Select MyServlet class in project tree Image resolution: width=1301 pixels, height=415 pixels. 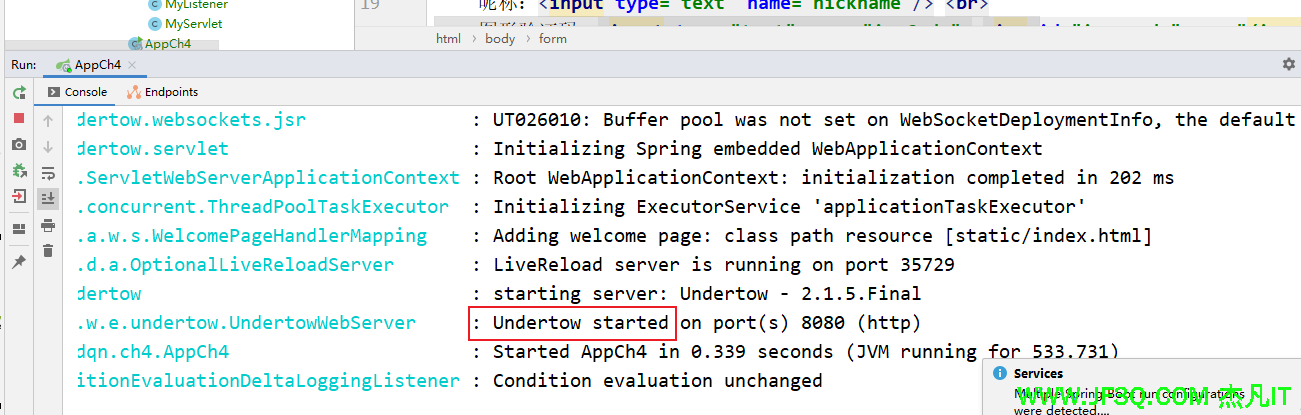click(193, 23)
